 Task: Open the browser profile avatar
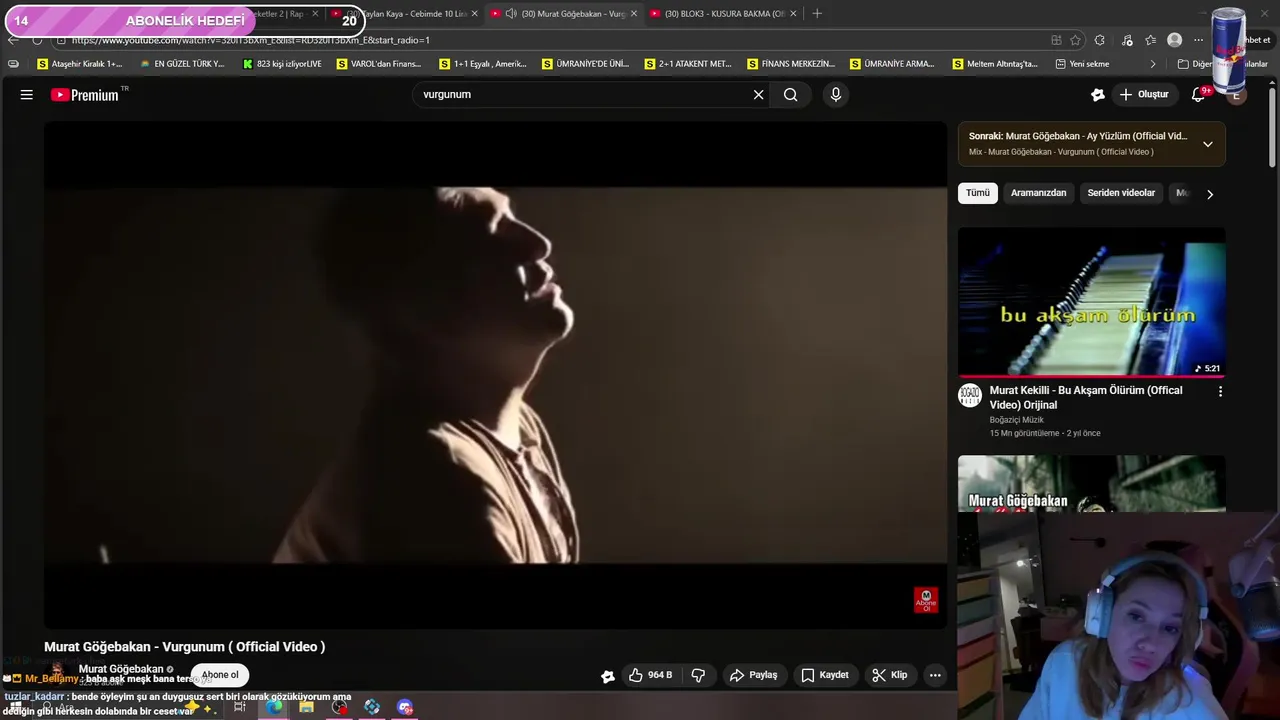1174,40
